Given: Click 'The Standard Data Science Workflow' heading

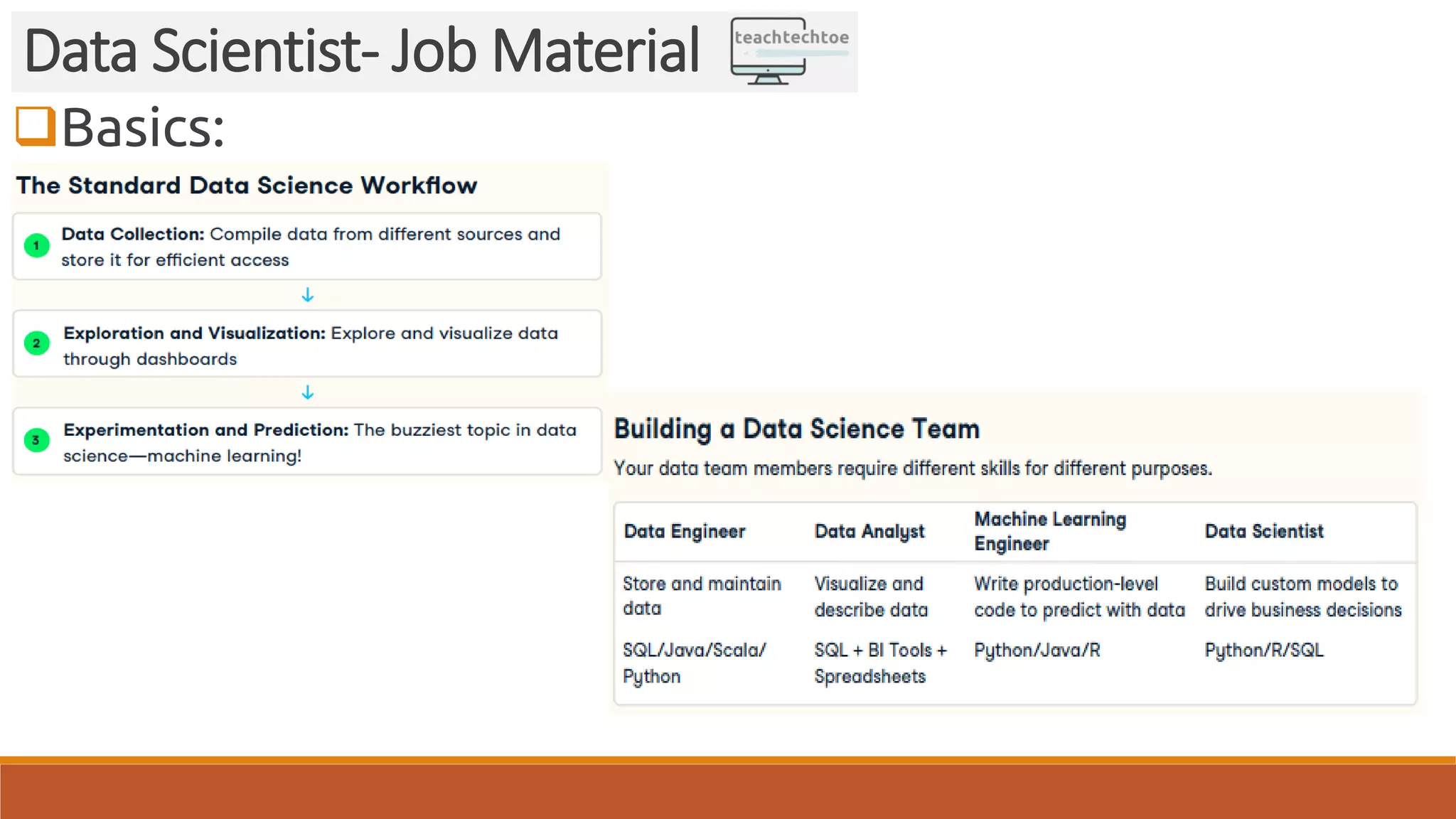Looking at the screenshot, I should [x=247, y=186].
